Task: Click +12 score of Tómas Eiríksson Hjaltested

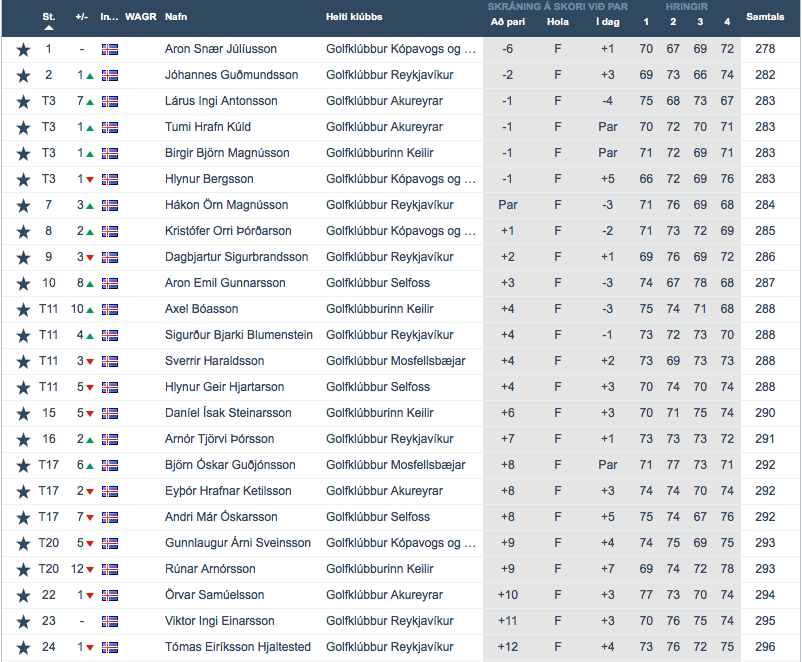Action: 508,647
